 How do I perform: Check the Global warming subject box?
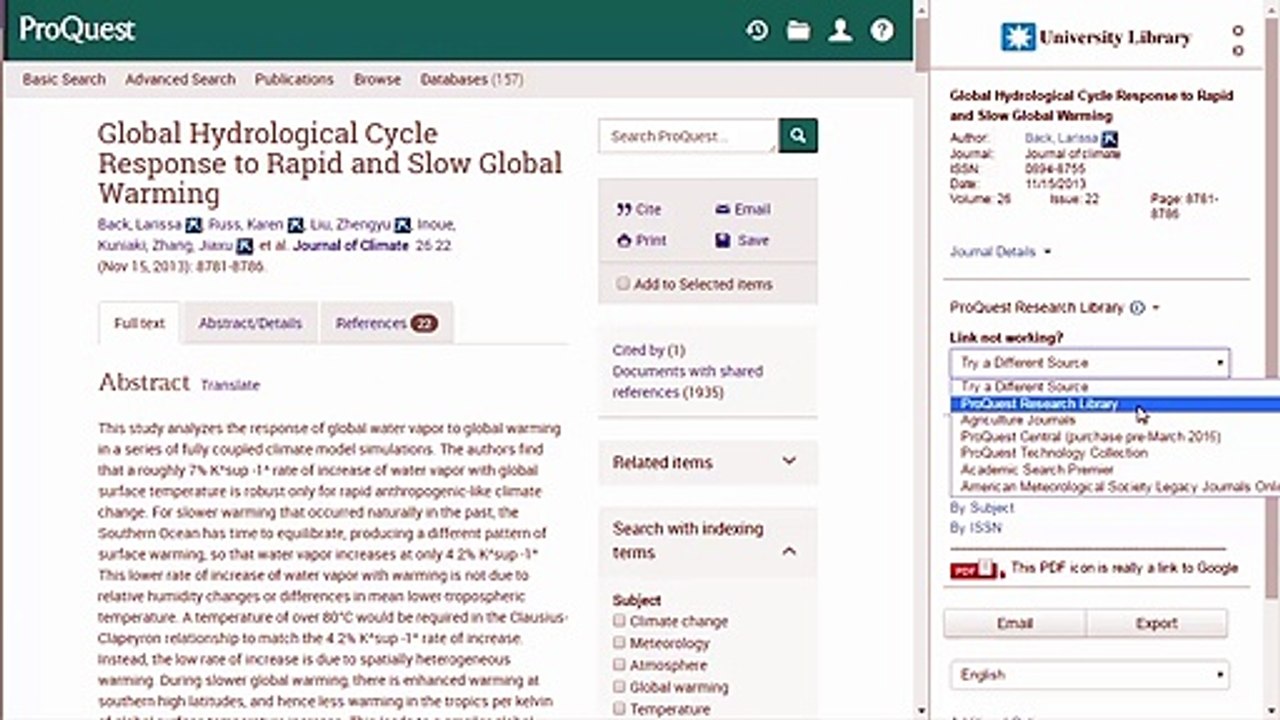619,687
